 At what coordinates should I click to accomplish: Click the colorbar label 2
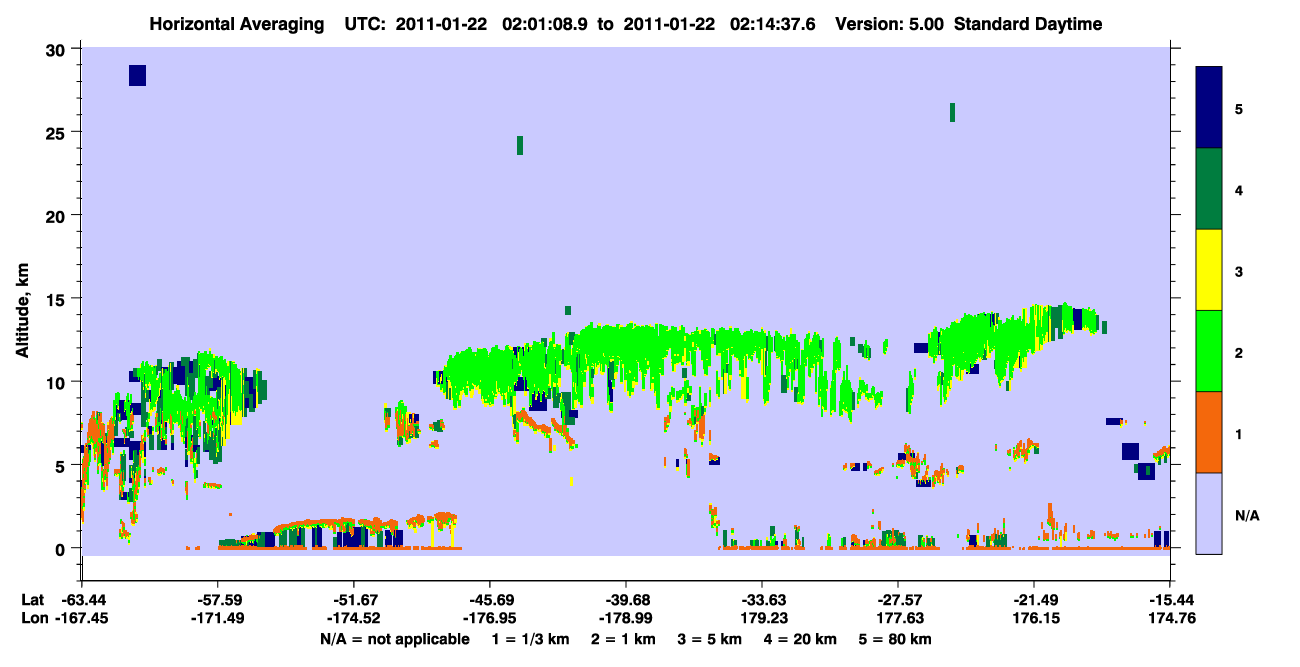[1239, 352]
